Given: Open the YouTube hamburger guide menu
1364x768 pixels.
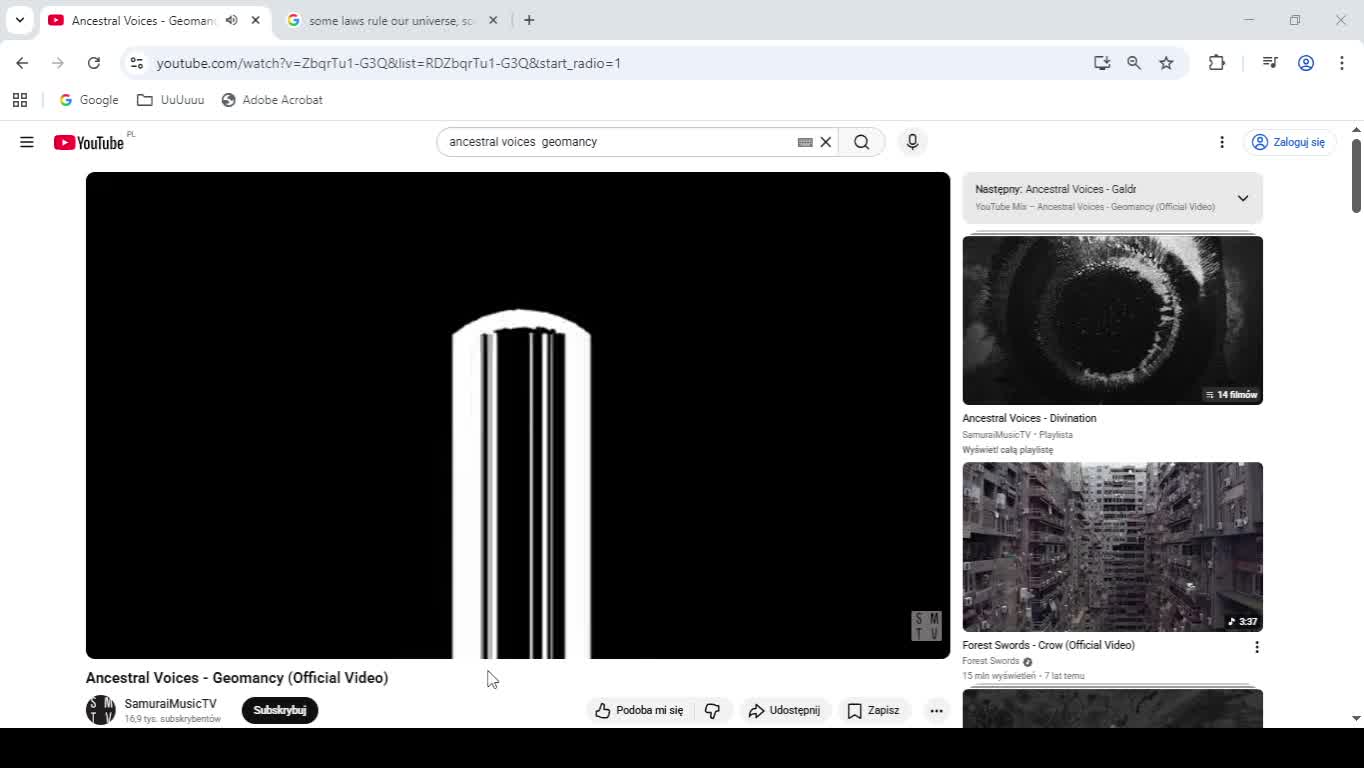Looking at the screenshot, I should click(x=27, y=142).
